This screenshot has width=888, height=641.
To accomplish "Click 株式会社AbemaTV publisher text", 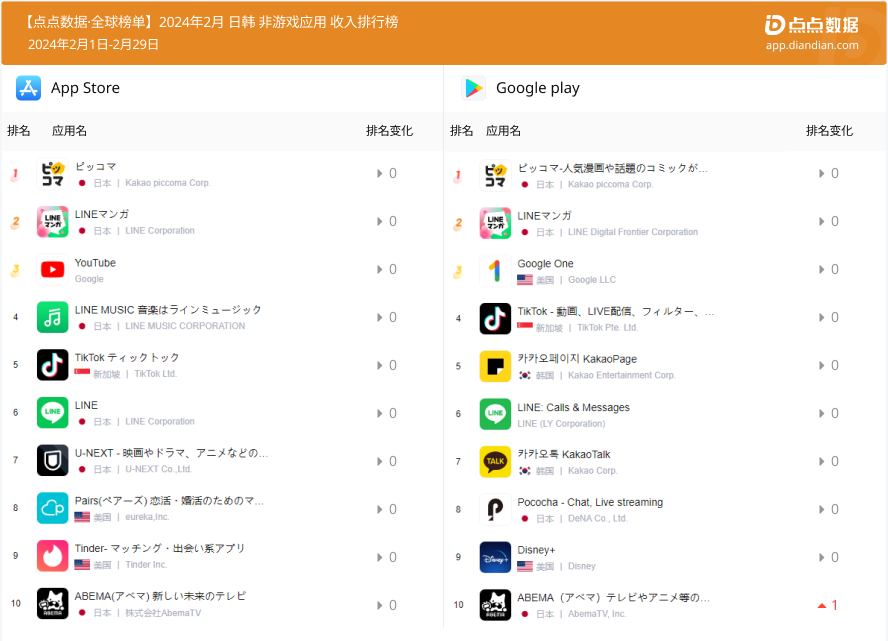I will pyautogui.click(x=163, y=613).
